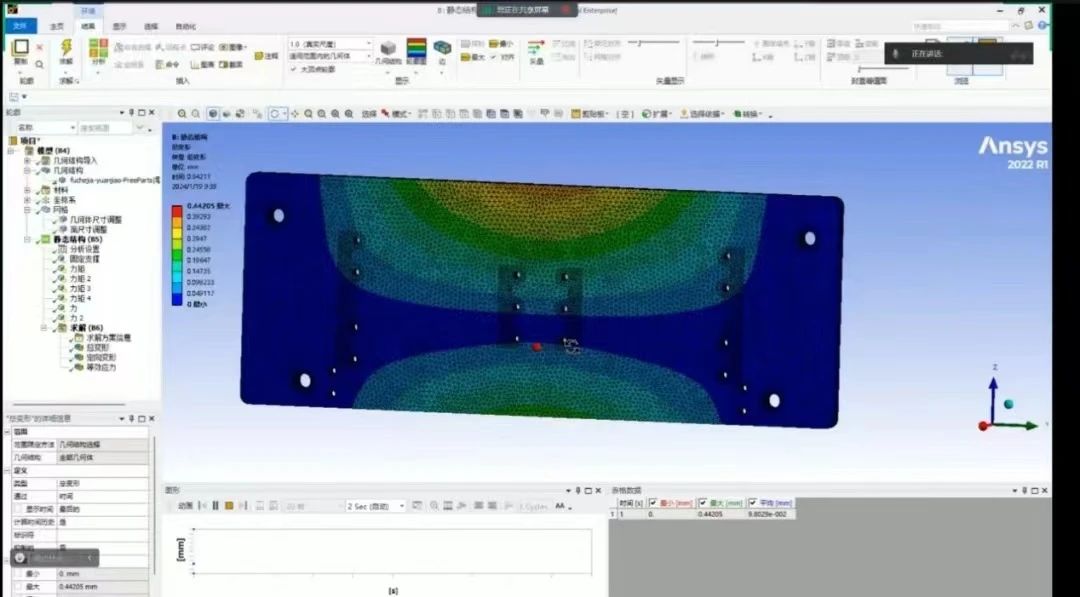Click the Vector display arrows icon
1080x597 pixels.
(536, 48)
